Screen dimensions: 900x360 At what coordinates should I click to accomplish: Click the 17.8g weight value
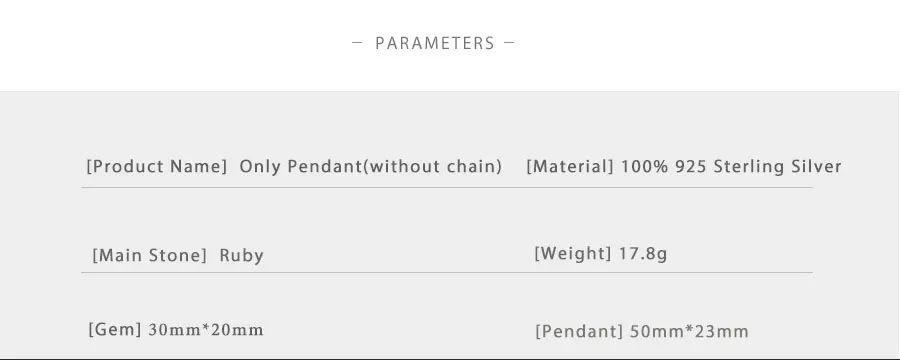click(643, 253)
